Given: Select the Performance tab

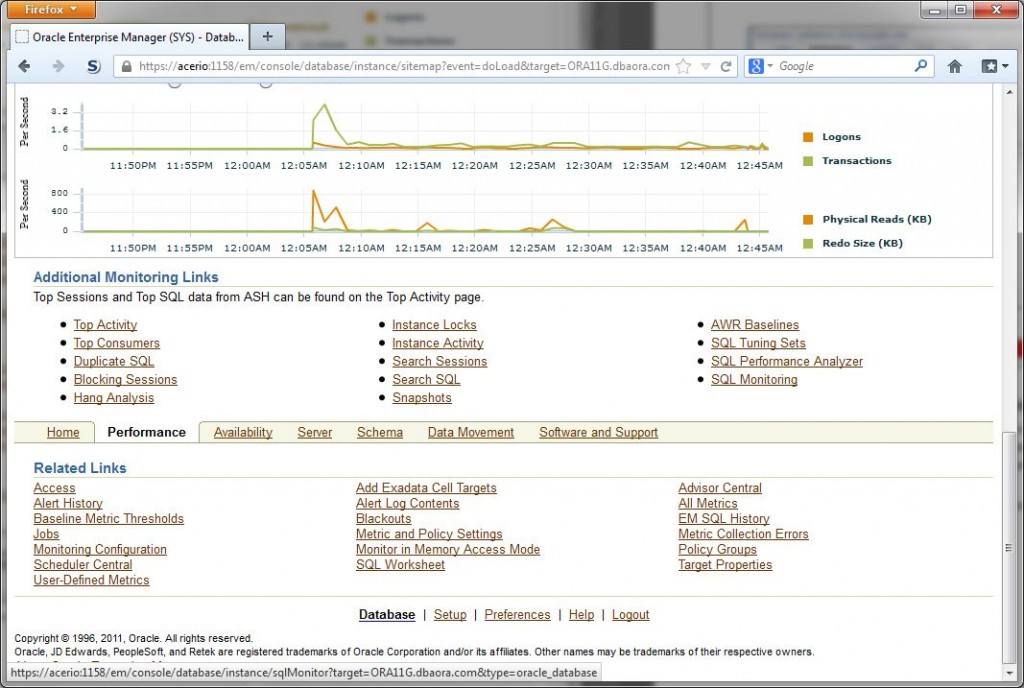Looking at the screenshot, I should coord(146,432).
